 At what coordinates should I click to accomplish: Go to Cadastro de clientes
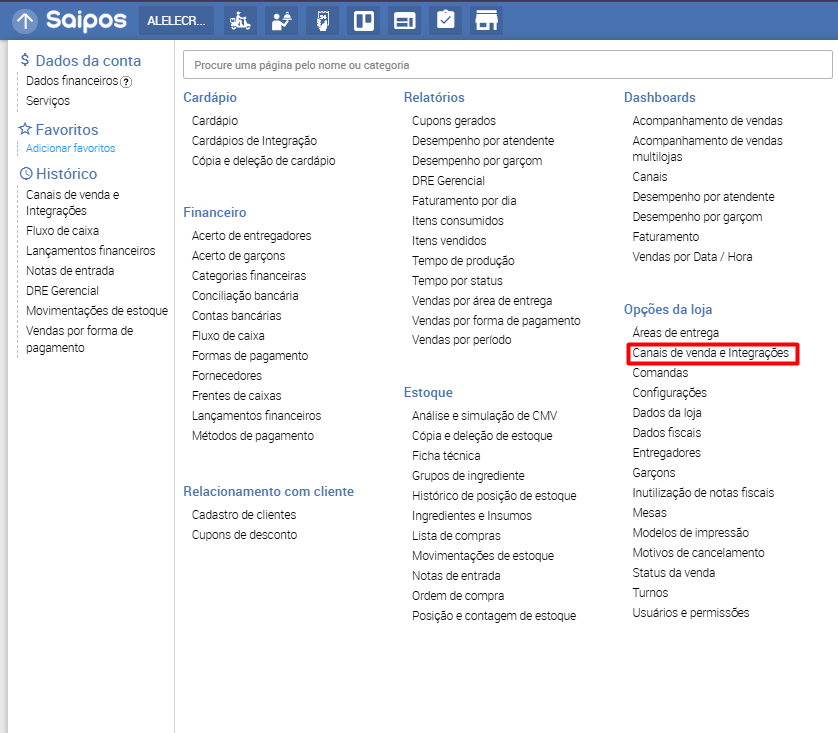[x=244, y=515]
